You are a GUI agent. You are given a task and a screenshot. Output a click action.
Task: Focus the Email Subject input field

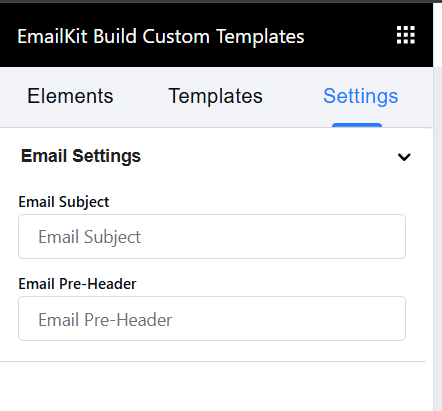(x=212, y=236)
